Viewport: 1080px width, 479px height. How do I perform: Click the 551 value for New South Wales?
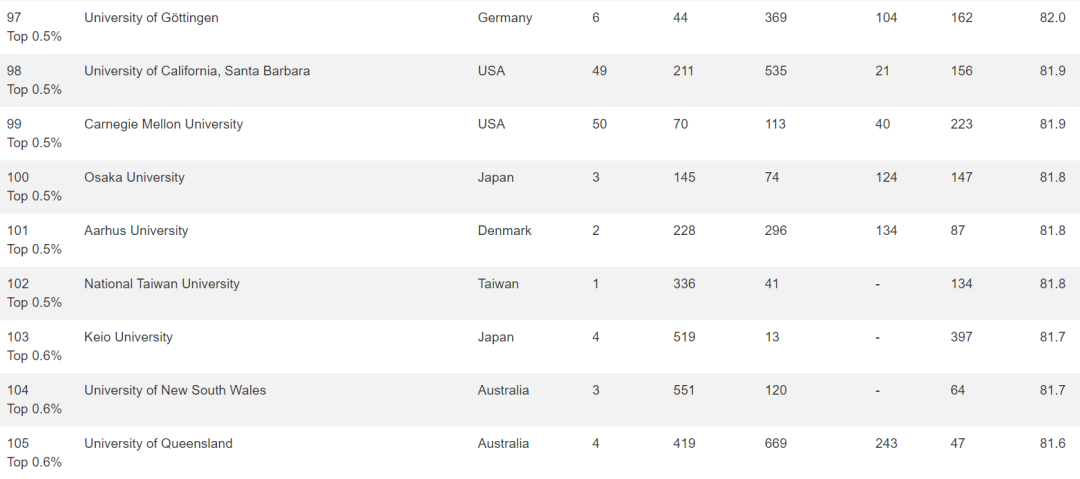click(x=684, y=390)
